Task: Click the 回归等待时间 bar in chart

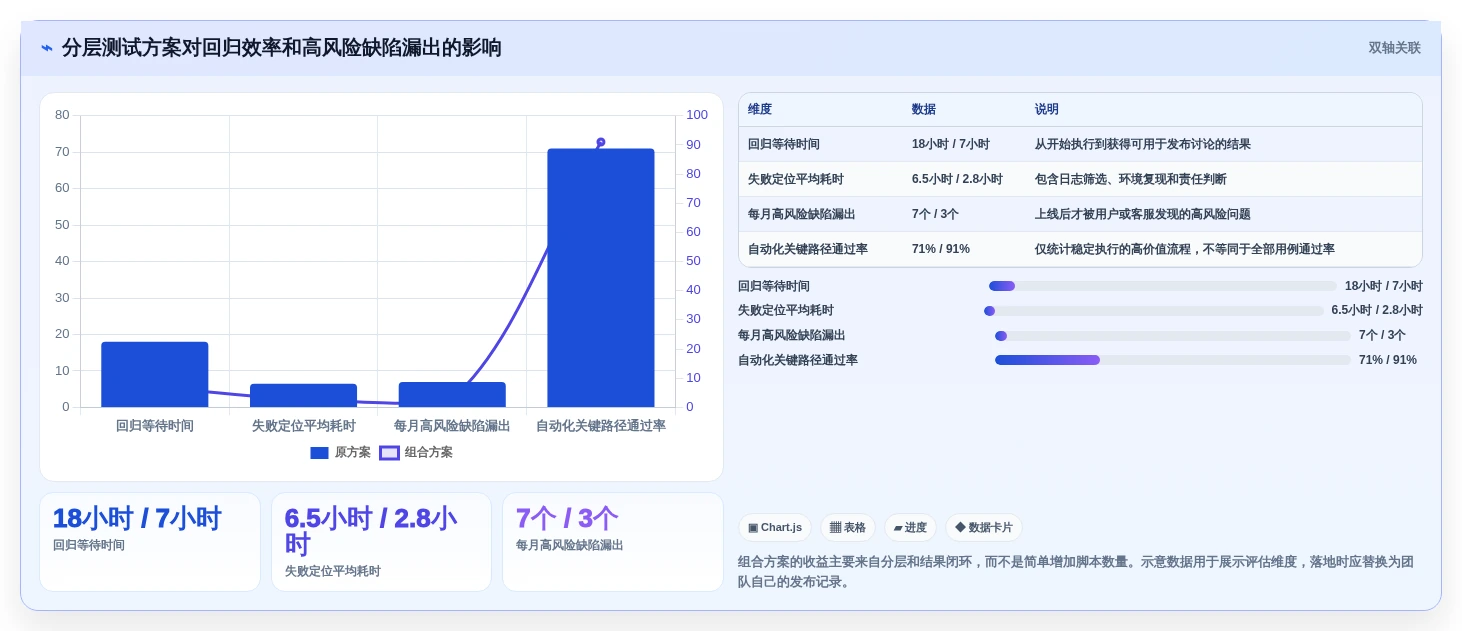Action: click(155, 374)
